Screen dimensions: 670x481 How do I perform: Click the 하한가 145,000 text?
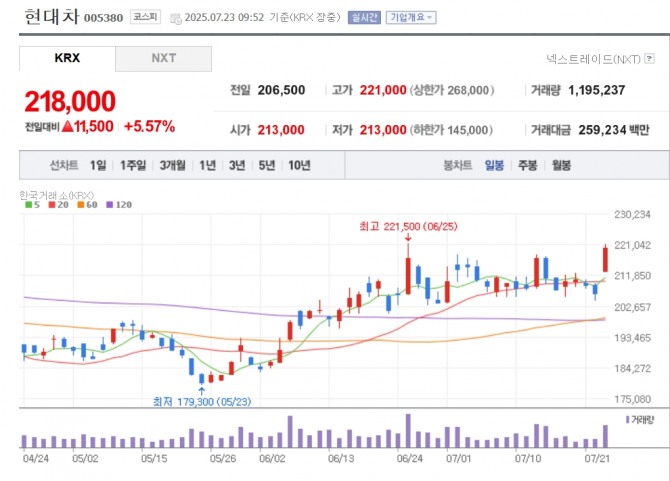click(451, 130)
